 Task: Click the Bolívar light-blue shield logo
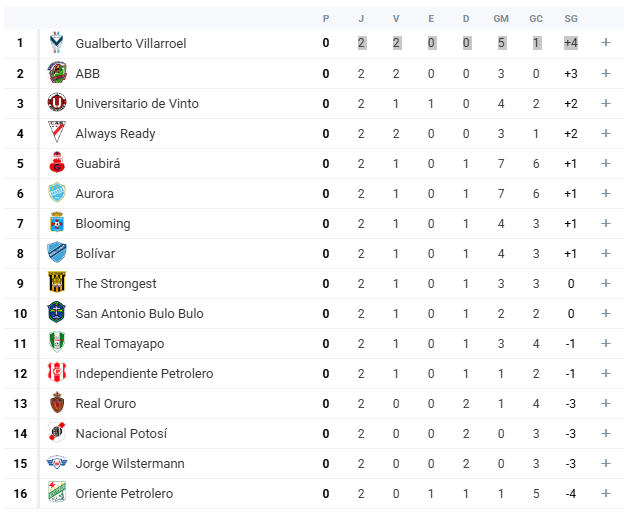(x=57, y=252)
